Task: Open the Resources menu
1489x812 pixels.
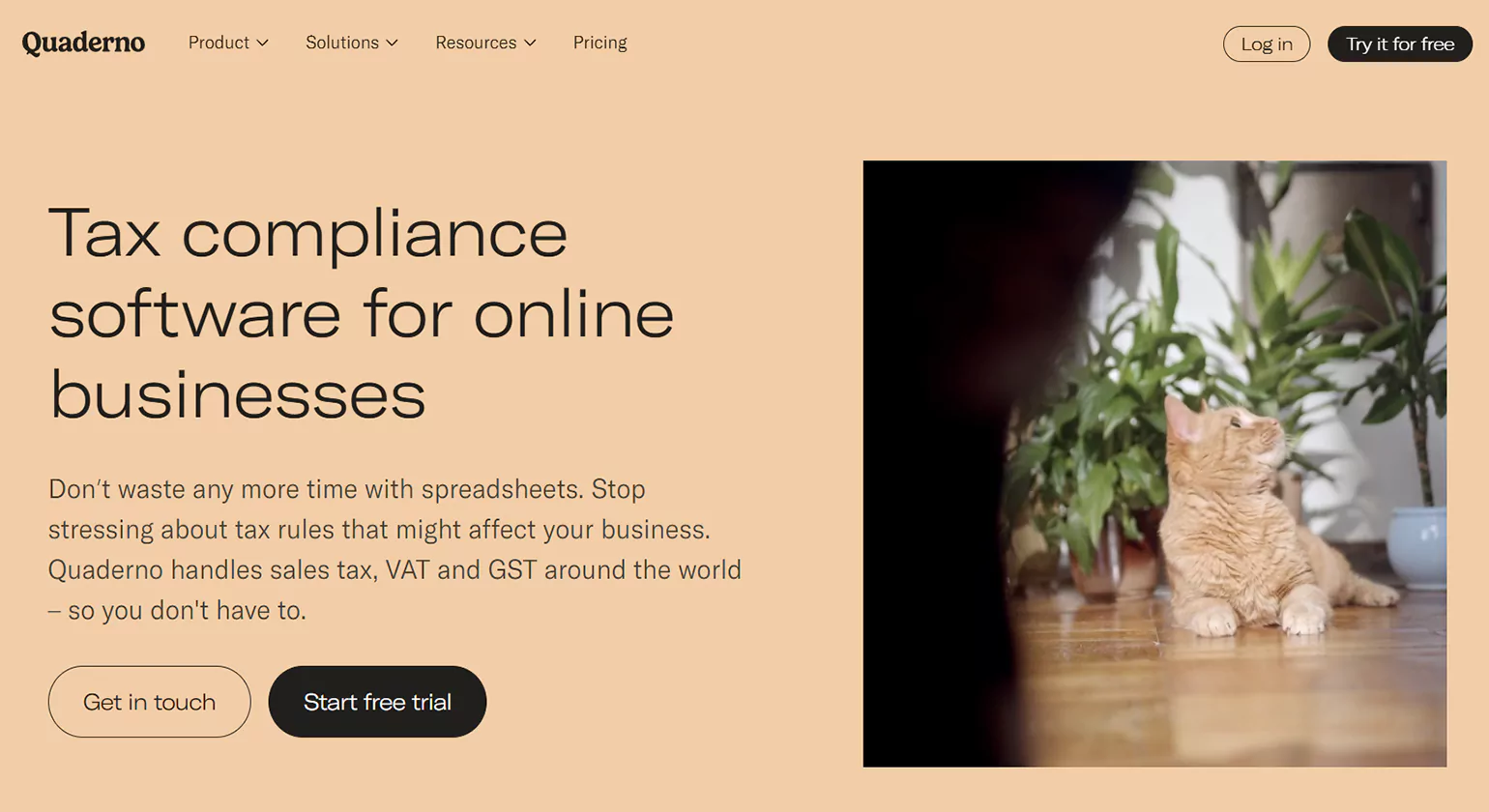Action: coord(485,43)
